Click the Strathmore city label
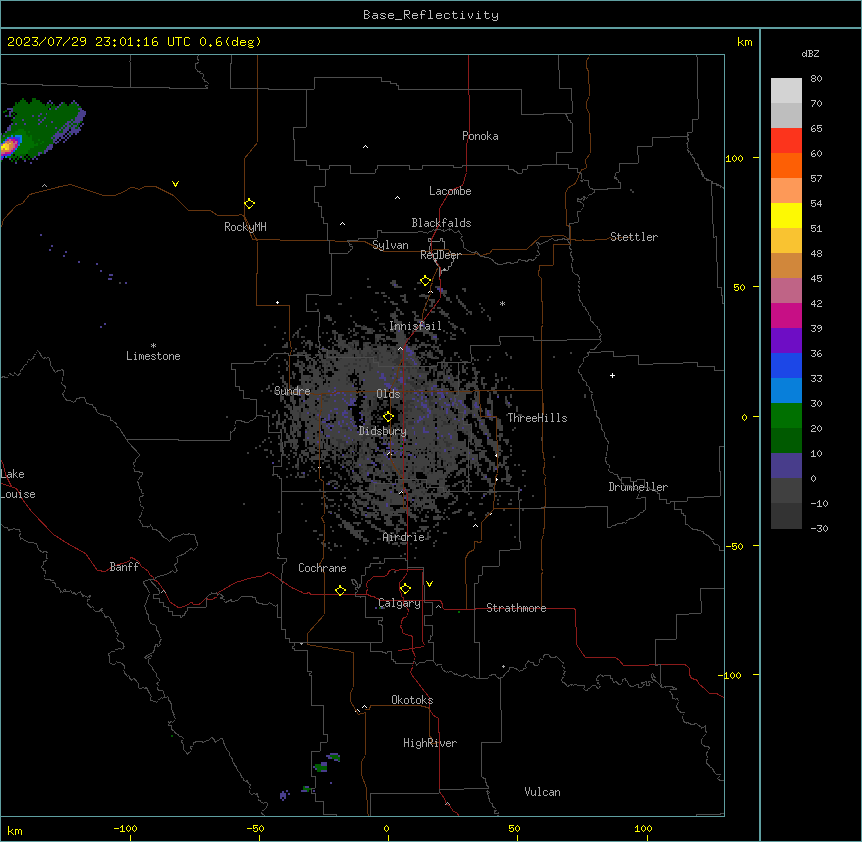This screenshot has width=862, height=842. [516, 608]
